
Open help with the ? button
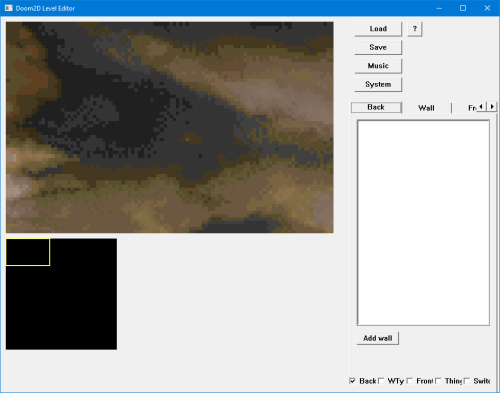click(x=415, y=29)
